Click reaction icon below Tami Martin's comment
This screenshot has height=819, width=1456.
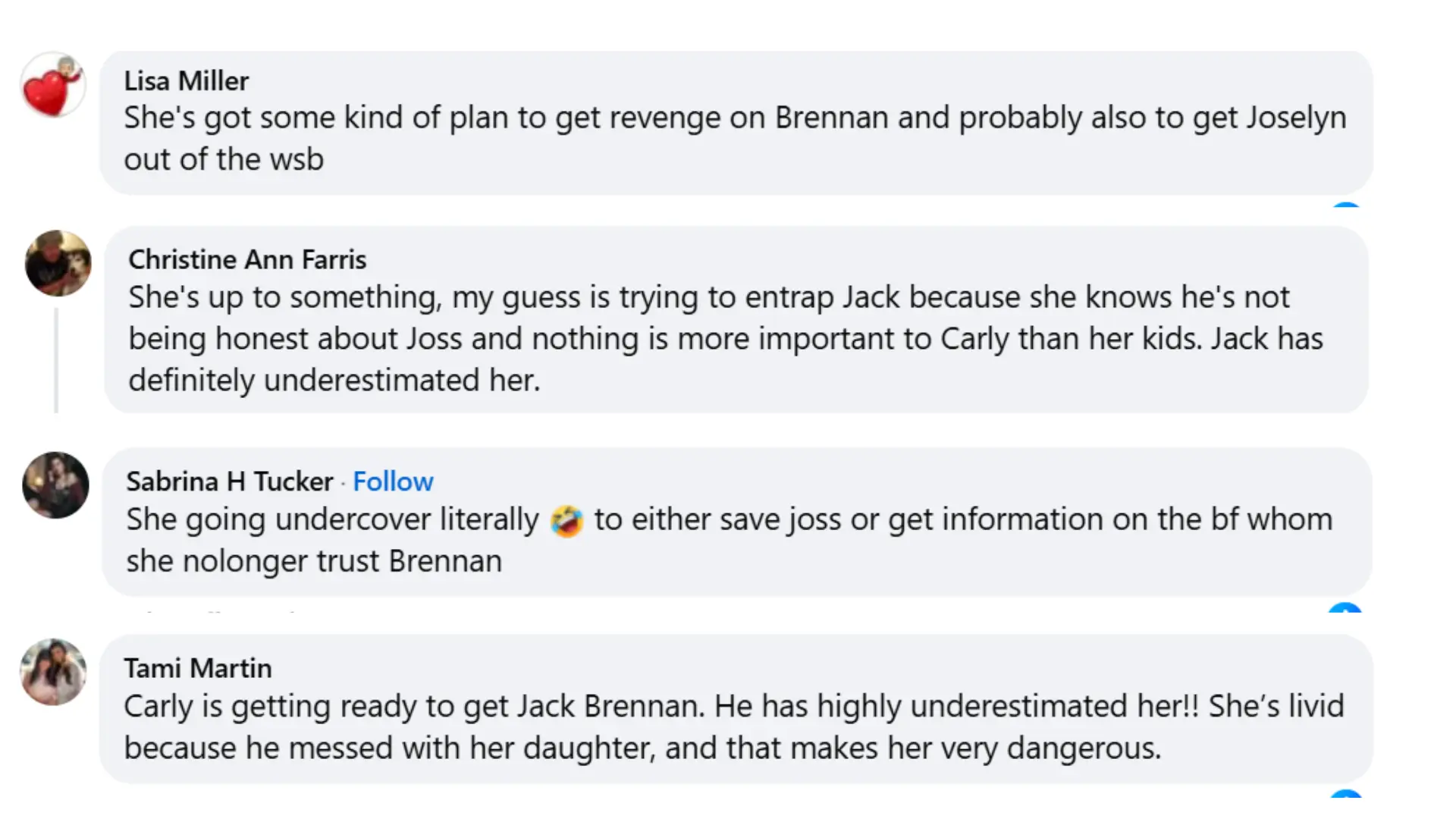coord(1346,793)
